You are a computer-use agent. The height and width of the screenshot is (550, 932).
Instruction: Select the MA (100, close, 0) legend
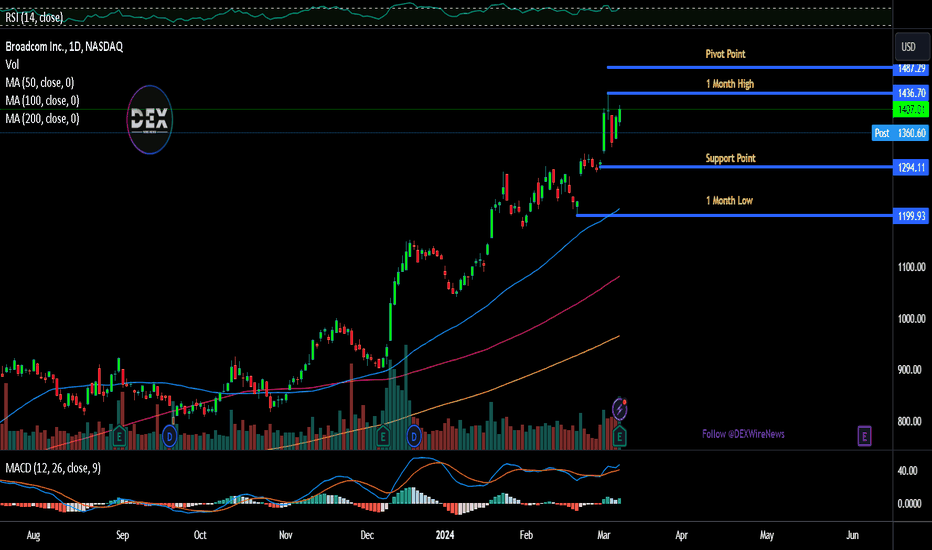point(42,100)
